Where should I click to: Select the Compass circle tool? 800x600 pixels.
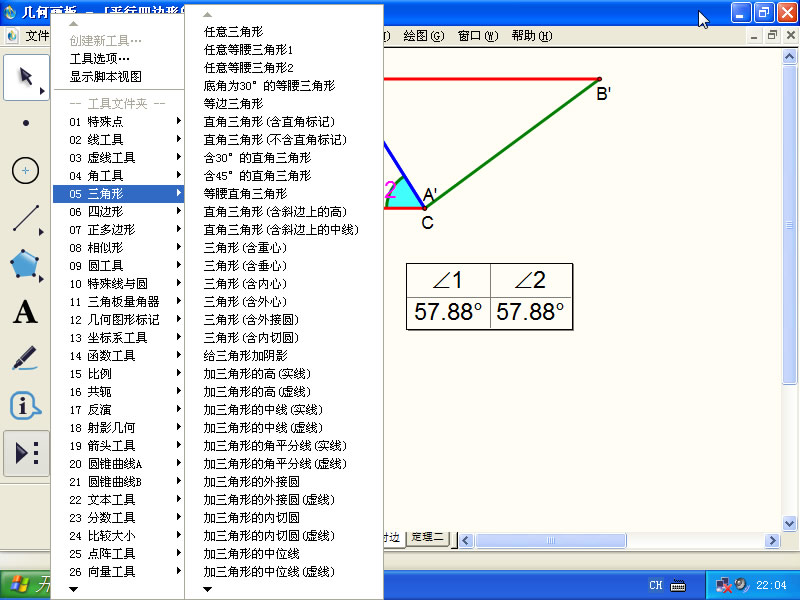26,171
